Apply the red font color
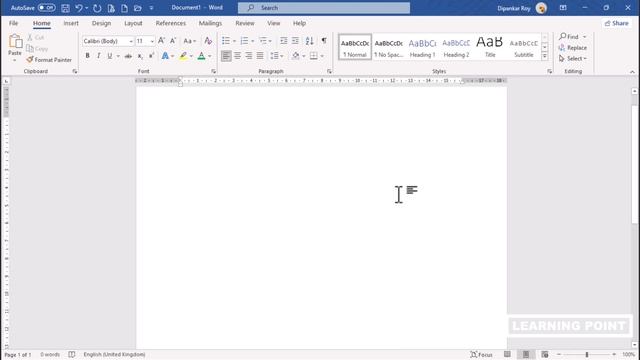The image size is (640, 360). pos(202,56)
